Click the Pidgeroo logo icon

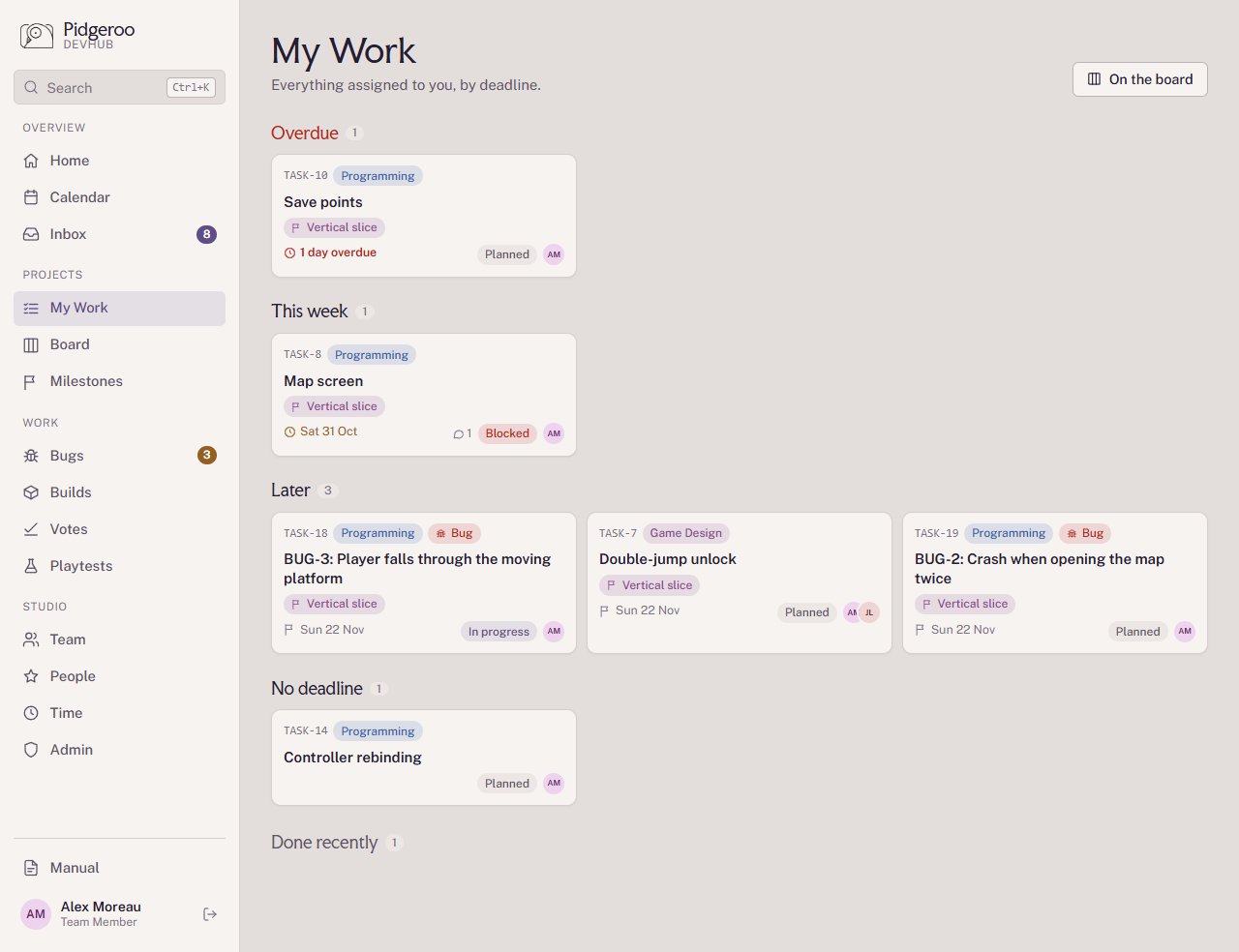click(37, 36)
